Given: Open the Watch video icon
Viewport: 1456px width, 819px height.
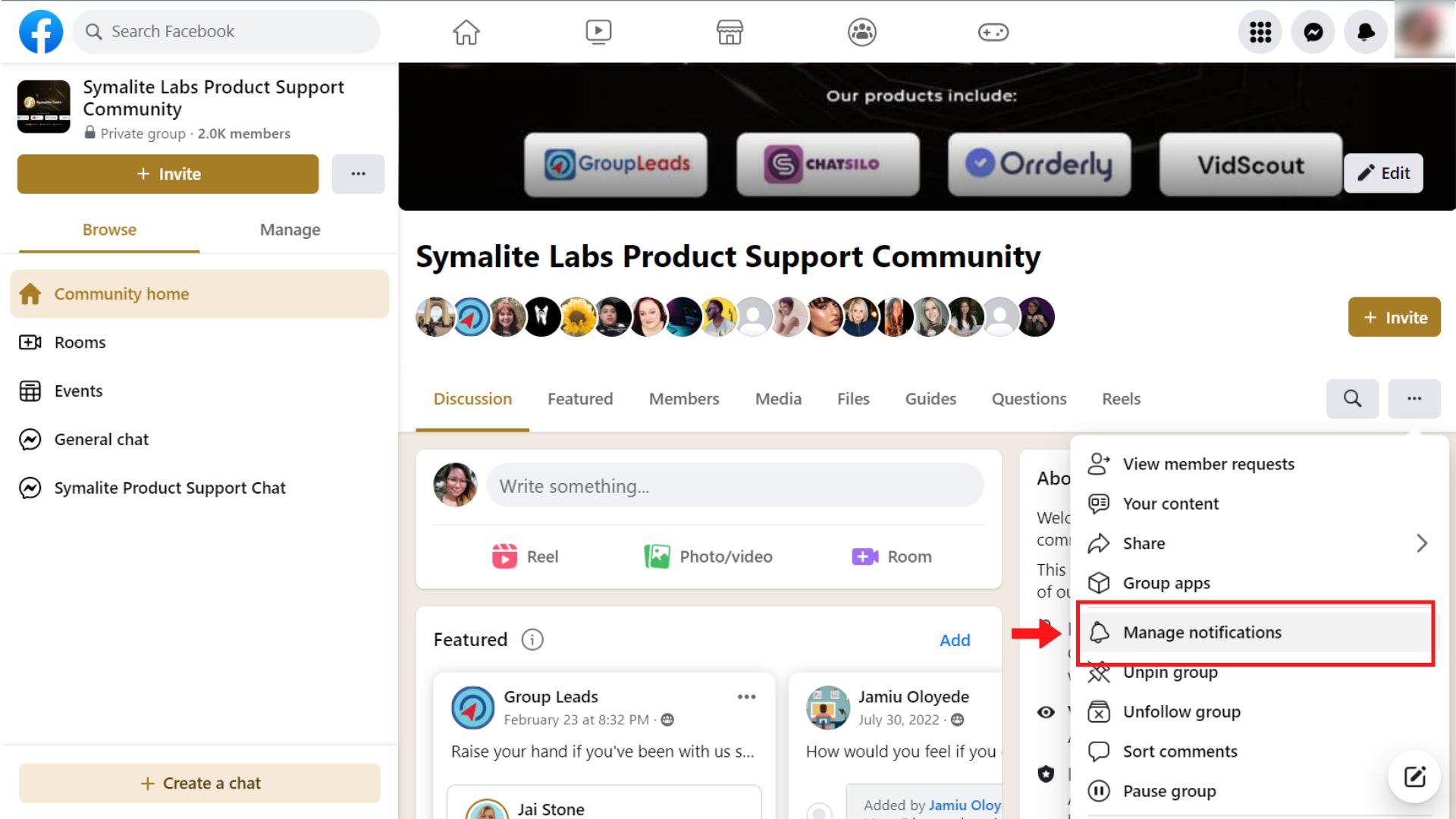Looking at the screenshot, I should pyautogui.click(x=598, y=32).
